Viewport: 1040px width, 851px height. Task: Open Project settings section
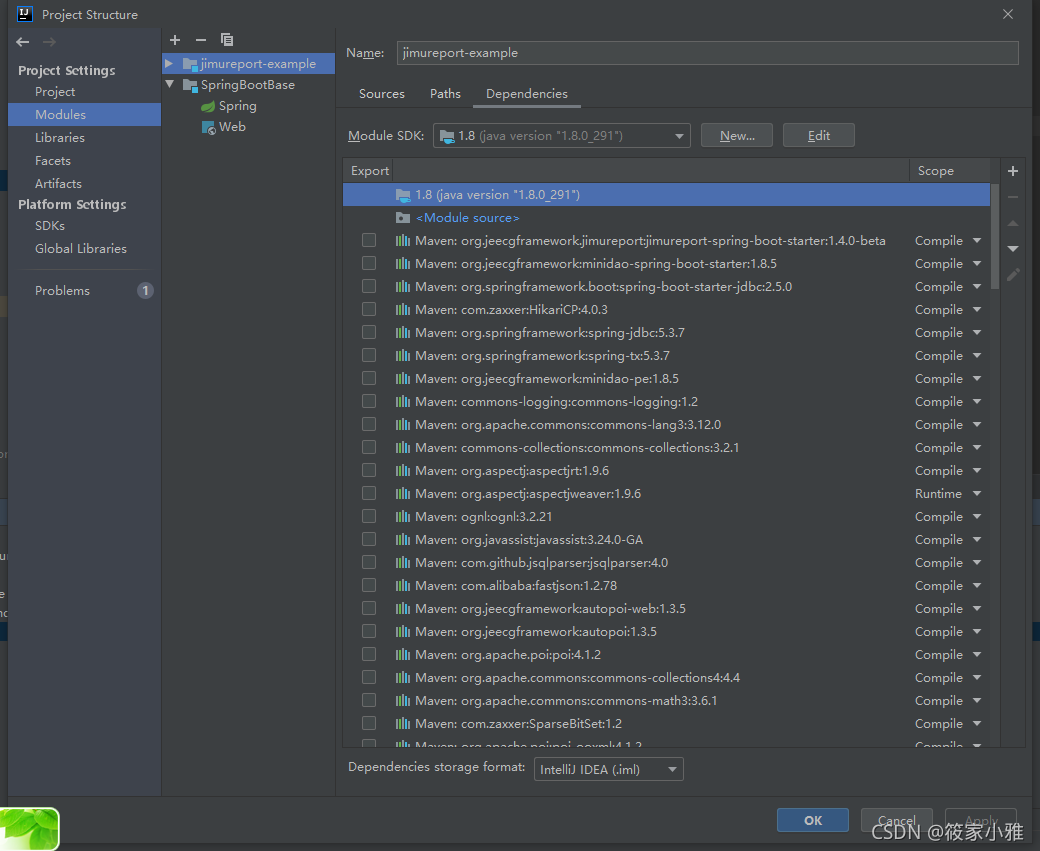[55, 92]
